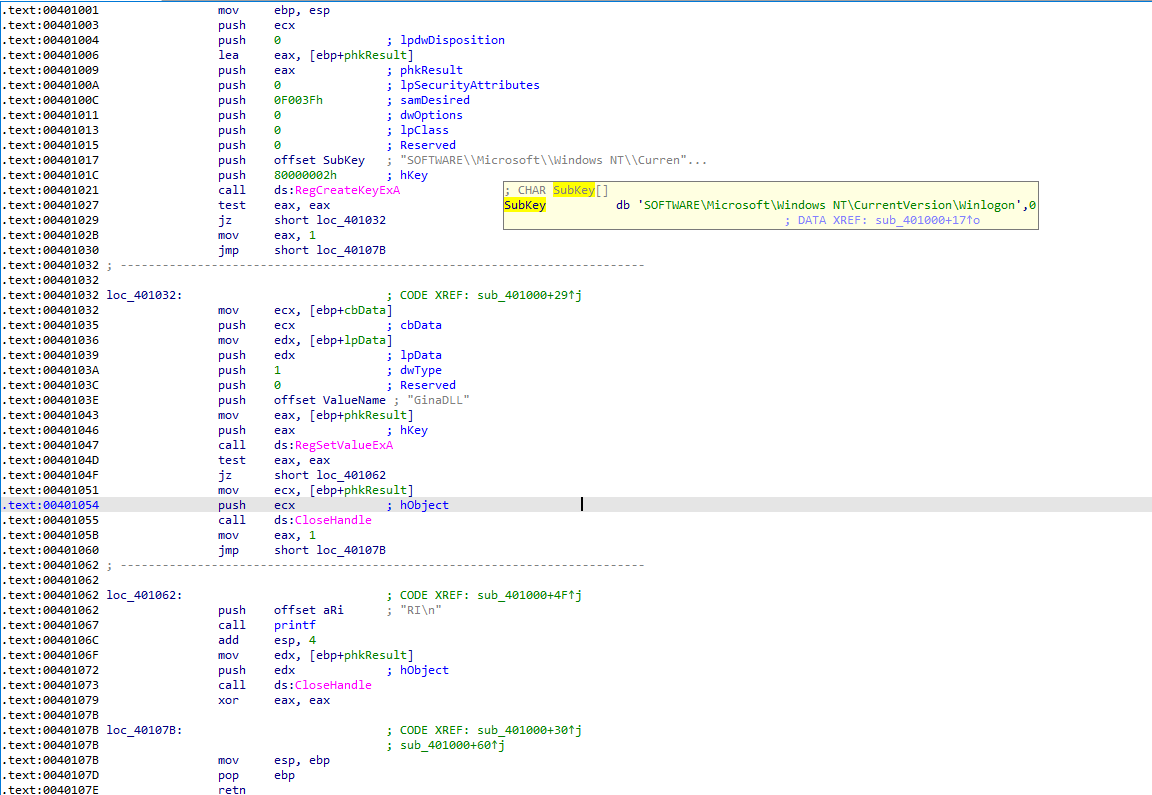Screen dimensions: 1152x795
Task: Click the Winlogon registry path string in the tooltip
Action: coord(829,205)
